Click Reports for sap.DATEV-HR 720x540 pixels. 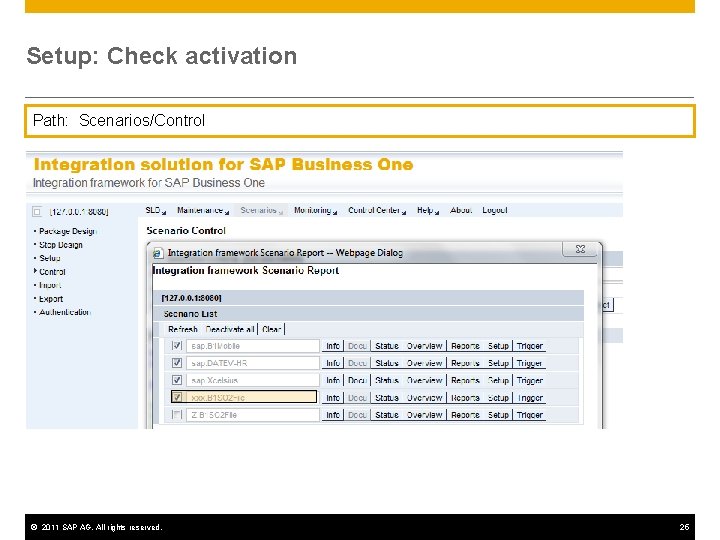[x=465, y=363]
